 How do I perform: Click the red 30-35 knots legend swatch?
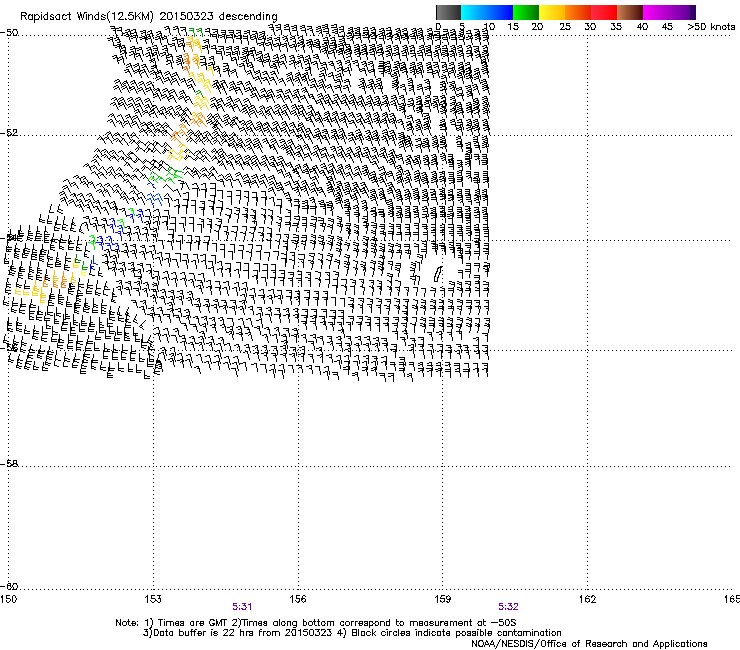point(604,12)
